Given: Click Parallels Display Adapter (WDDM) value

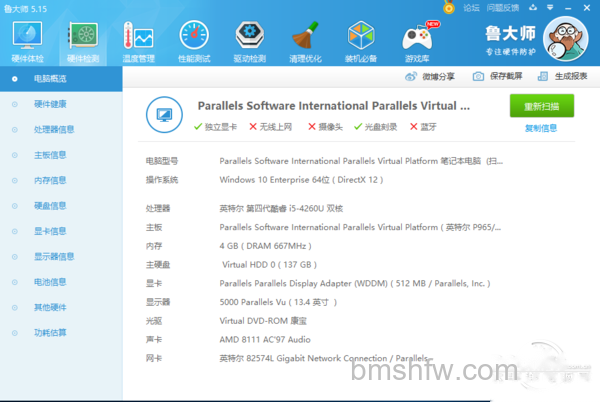Looking at the screenshot, I should pyautogui.click(x=355, y=283).
